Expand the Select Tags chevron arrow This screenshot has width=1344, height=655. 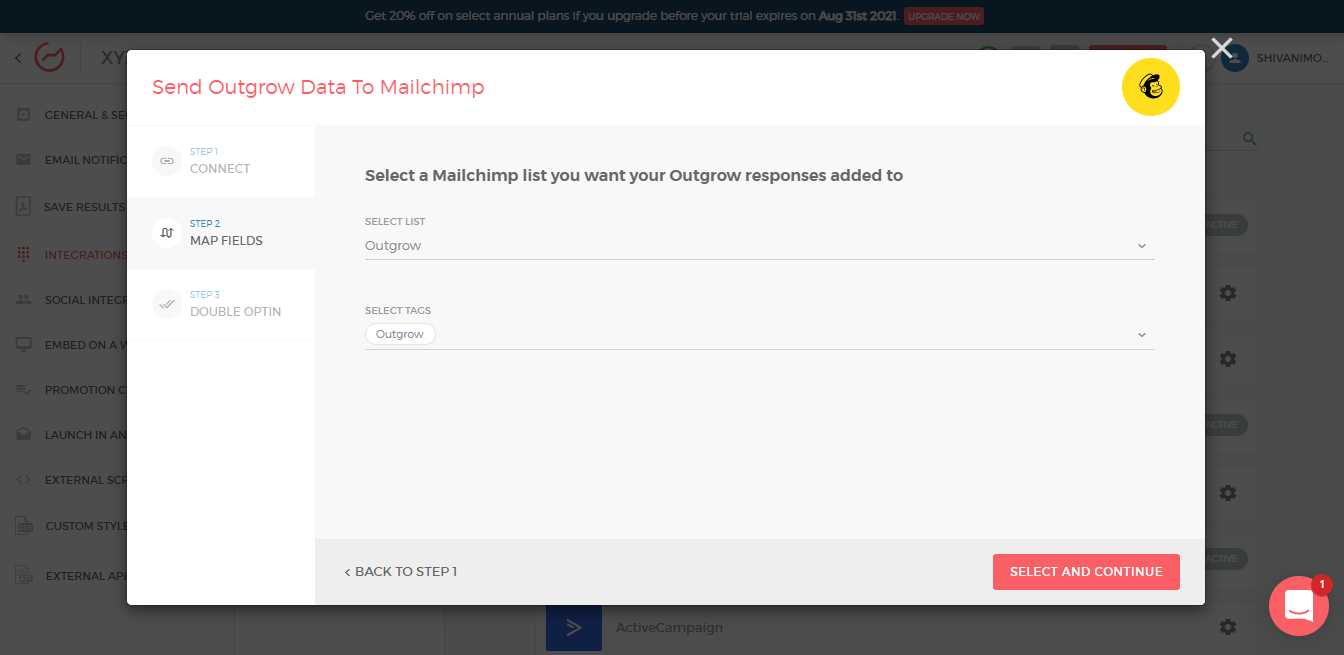click(x=1142, y=335)
